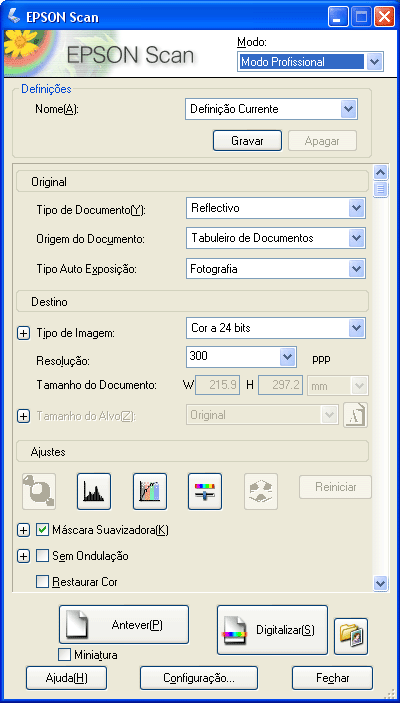Tick the Miniatura checkbox
This screenshot has width=400, height=703.
pyautogui.click(x=65, y=655)
